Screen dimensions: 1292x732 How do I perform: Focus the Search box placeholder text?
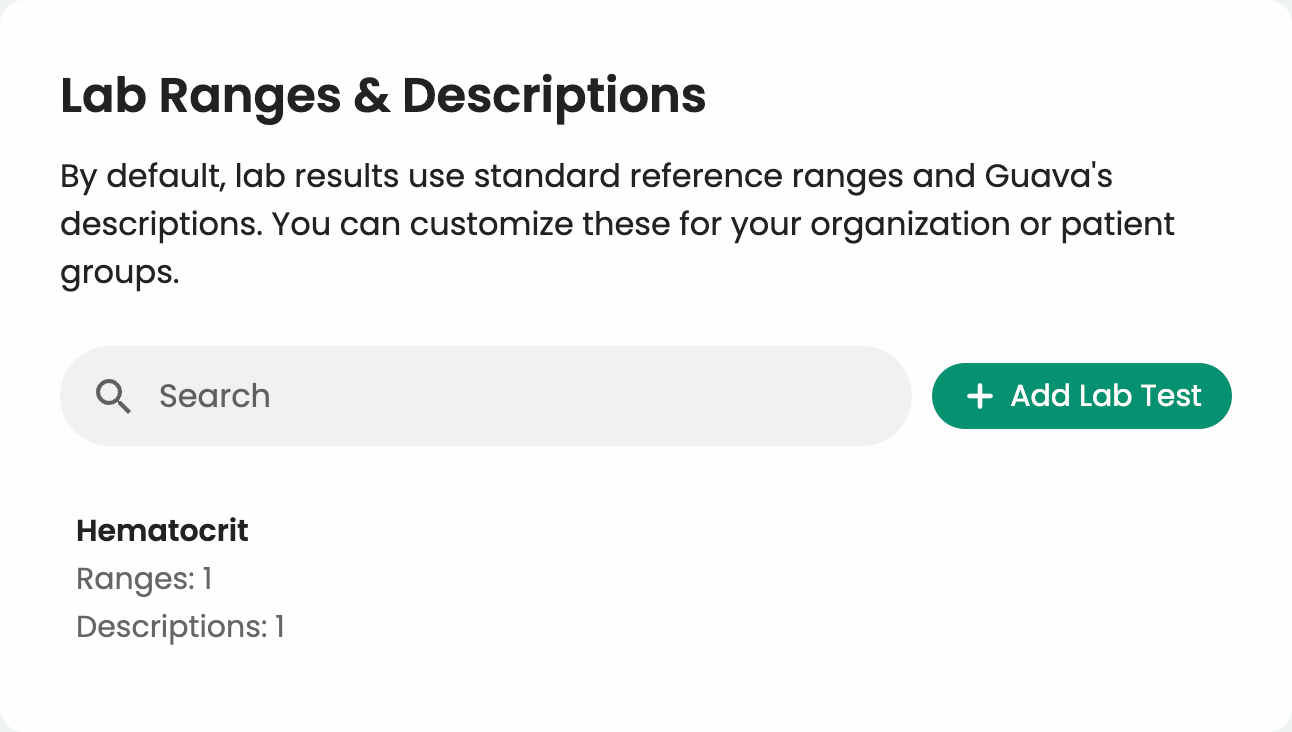(x=214, y=396)
